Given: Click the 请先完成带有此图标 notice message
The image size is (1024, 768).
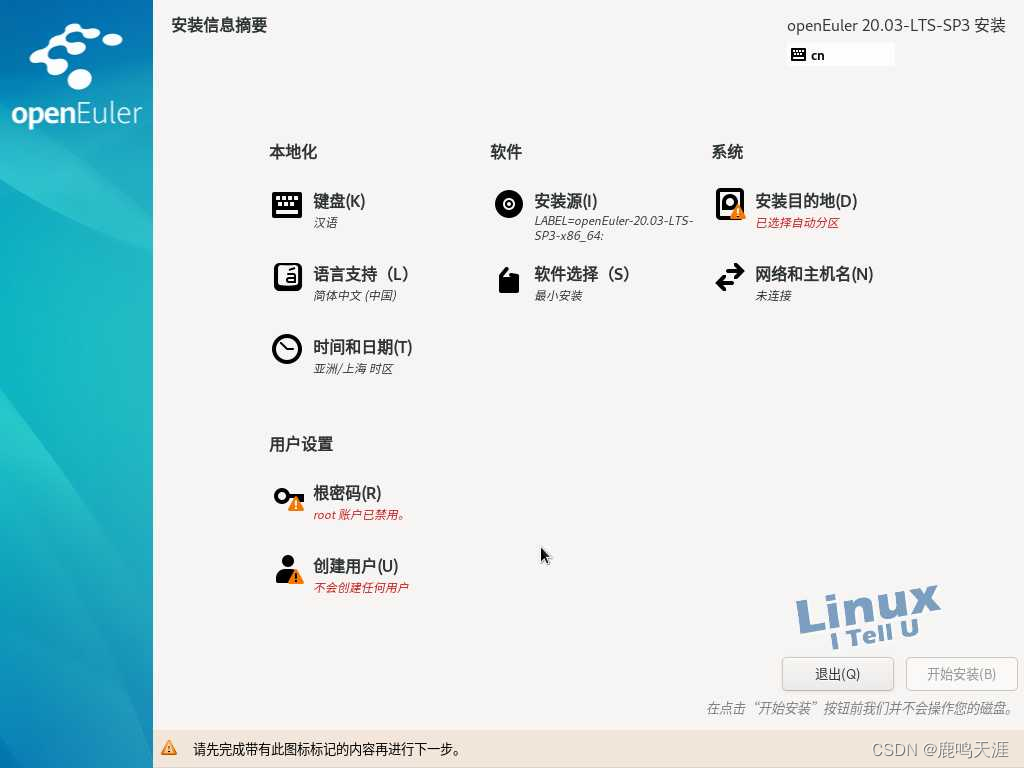Looking at the screenshot, I should click(x=327, y=749).
